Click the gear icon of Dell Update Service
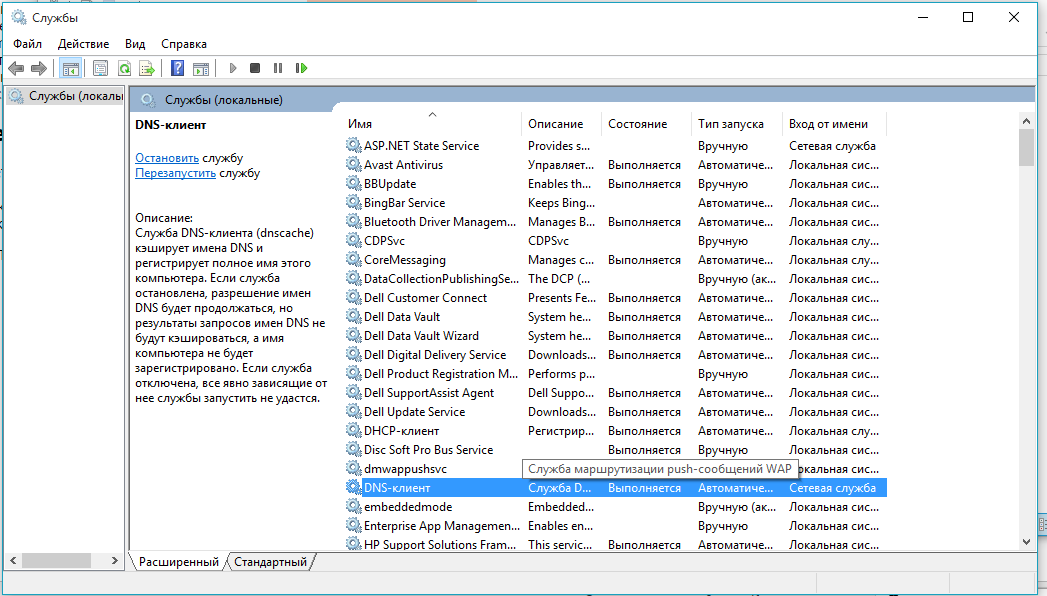The height and width of the screenshot is (596, 1047). [x=353, y=411]
